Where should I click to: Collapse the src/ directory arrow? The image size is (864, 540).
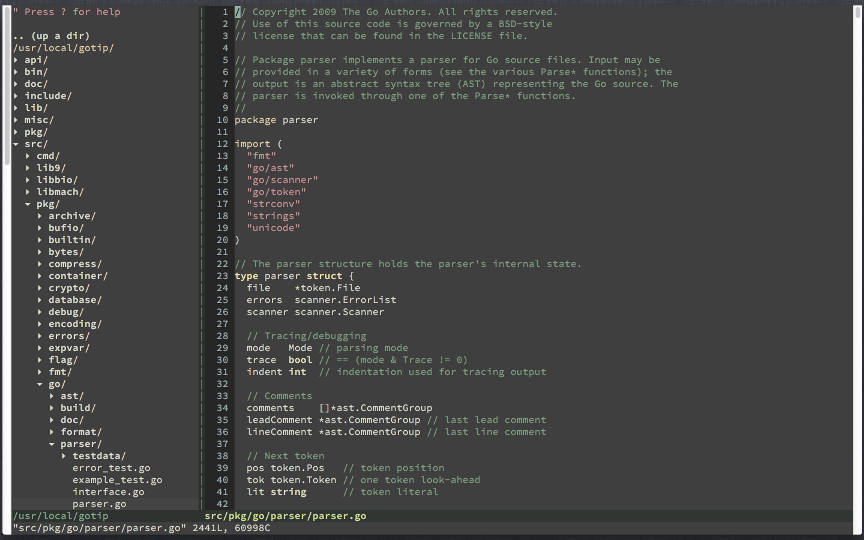(x=16, y=144)
